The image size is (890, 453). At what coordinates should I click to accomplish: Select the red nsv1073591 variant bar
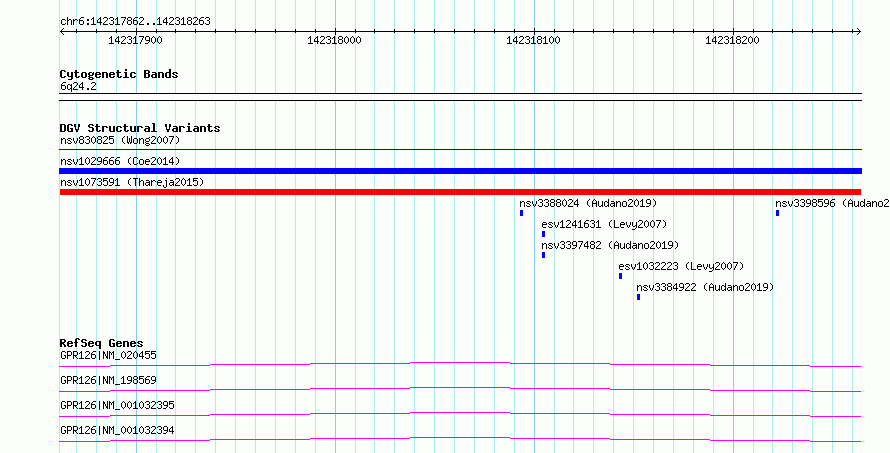(x=460, y=192)
